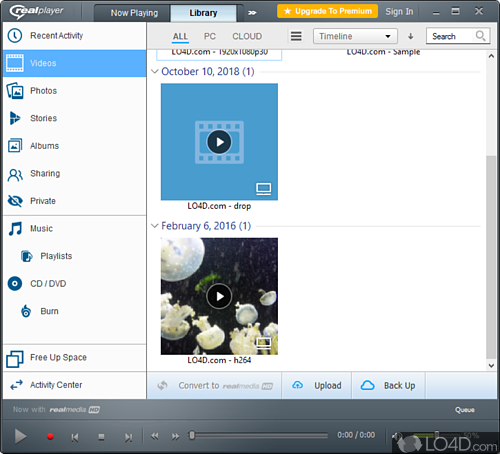
Task: Open the Queue panel
Action: [x=465, y=410]
